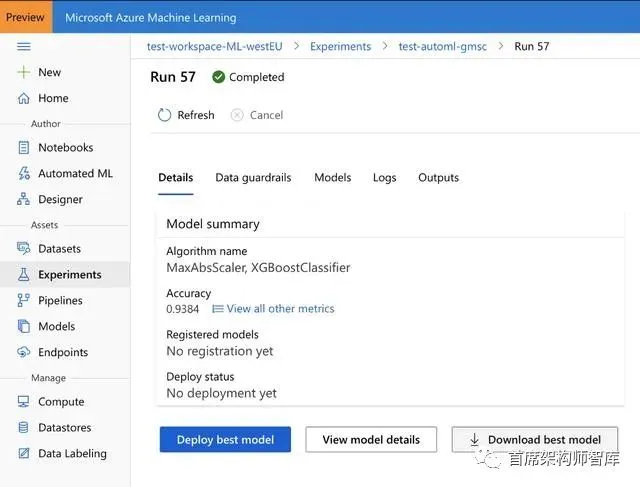Click the Models cube icon
Image resolution: width=640 pixels, height=487 pixels.
pyautogui.click(x=24, y=326)
